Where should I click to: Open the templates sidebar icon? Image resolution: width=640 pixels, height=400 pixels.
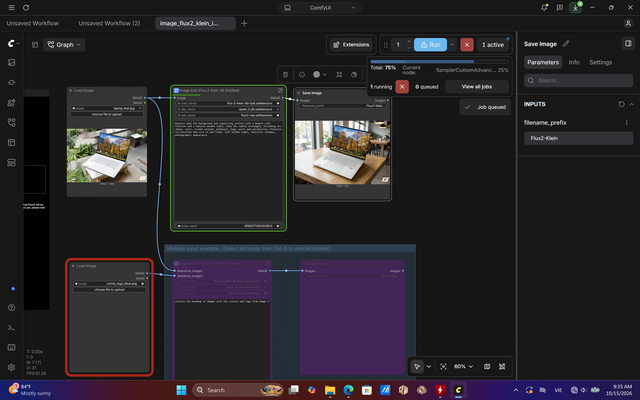click(11, 142)
